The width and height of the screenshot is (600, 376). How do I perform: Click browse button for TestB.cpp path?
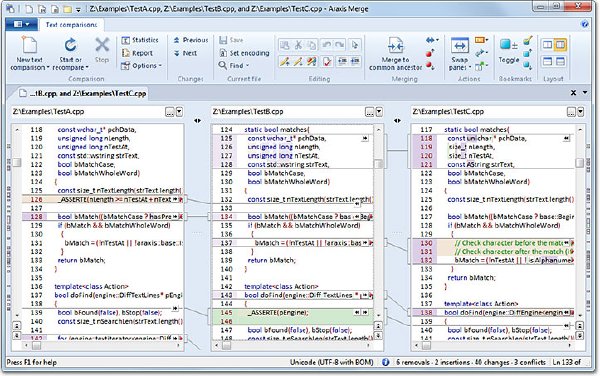pos(369,112)
